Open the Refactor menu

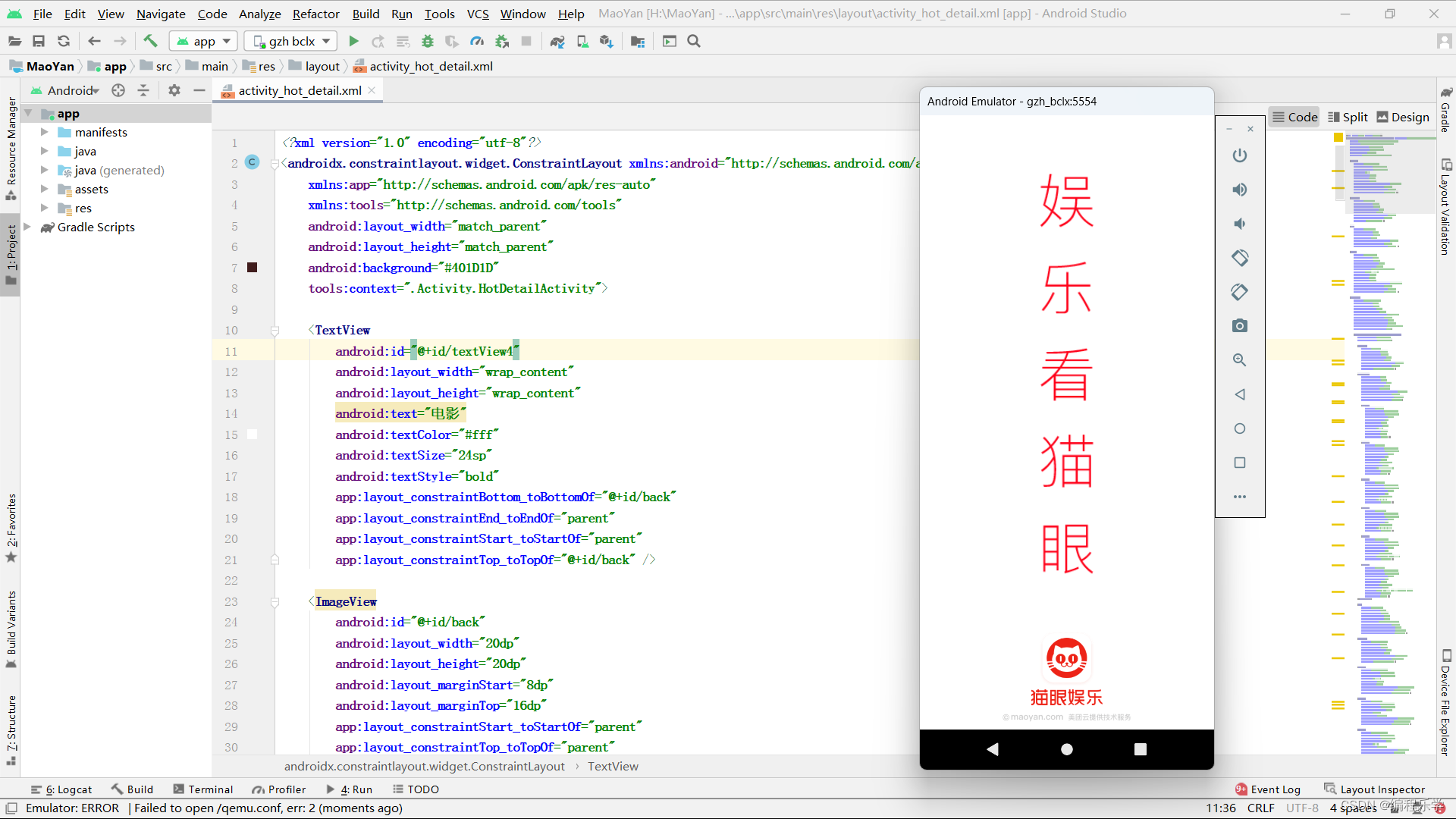pyautogui.click(x=315, y=14)
